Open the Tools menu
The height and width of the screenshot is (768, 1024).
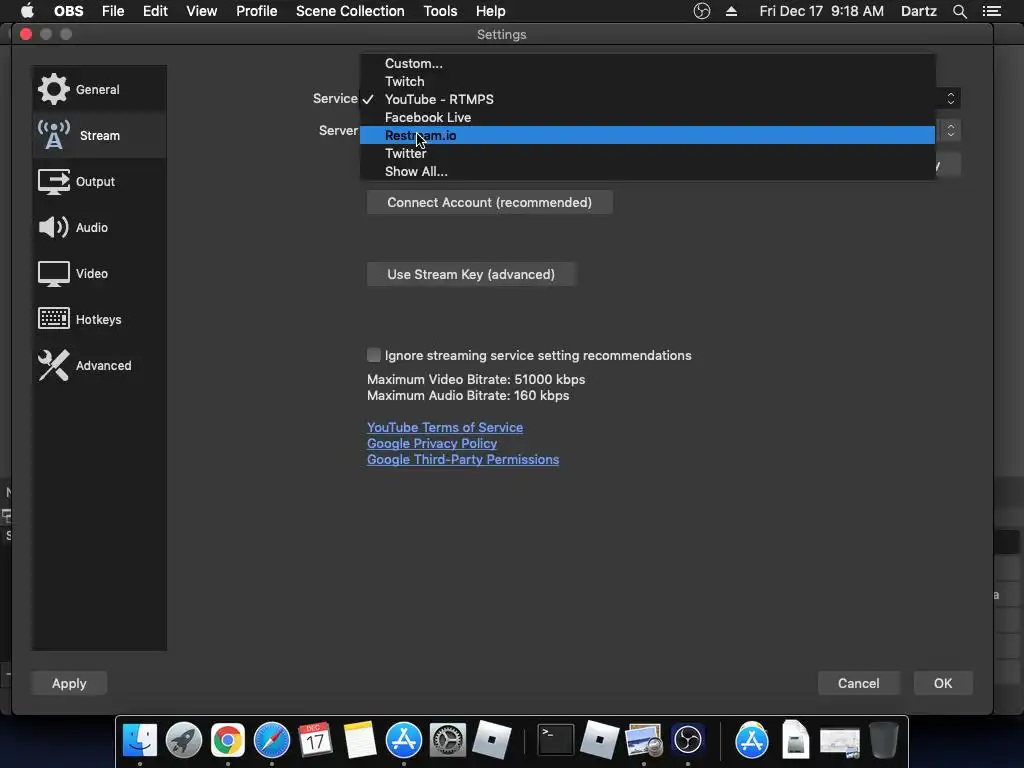coord(440,11)
